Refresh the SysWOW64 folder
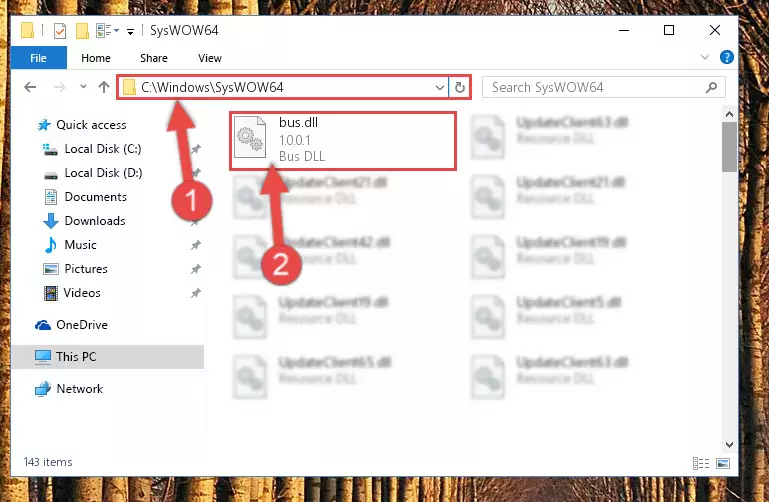The width and height of the screenshot is (769, 502). tap(460, 87)
